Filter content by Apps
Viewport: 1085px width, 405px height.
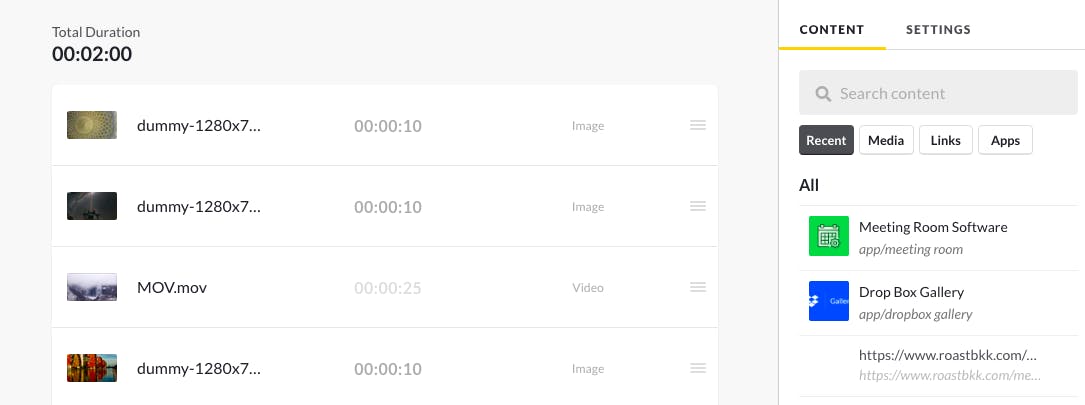[x=1005, y=141]
